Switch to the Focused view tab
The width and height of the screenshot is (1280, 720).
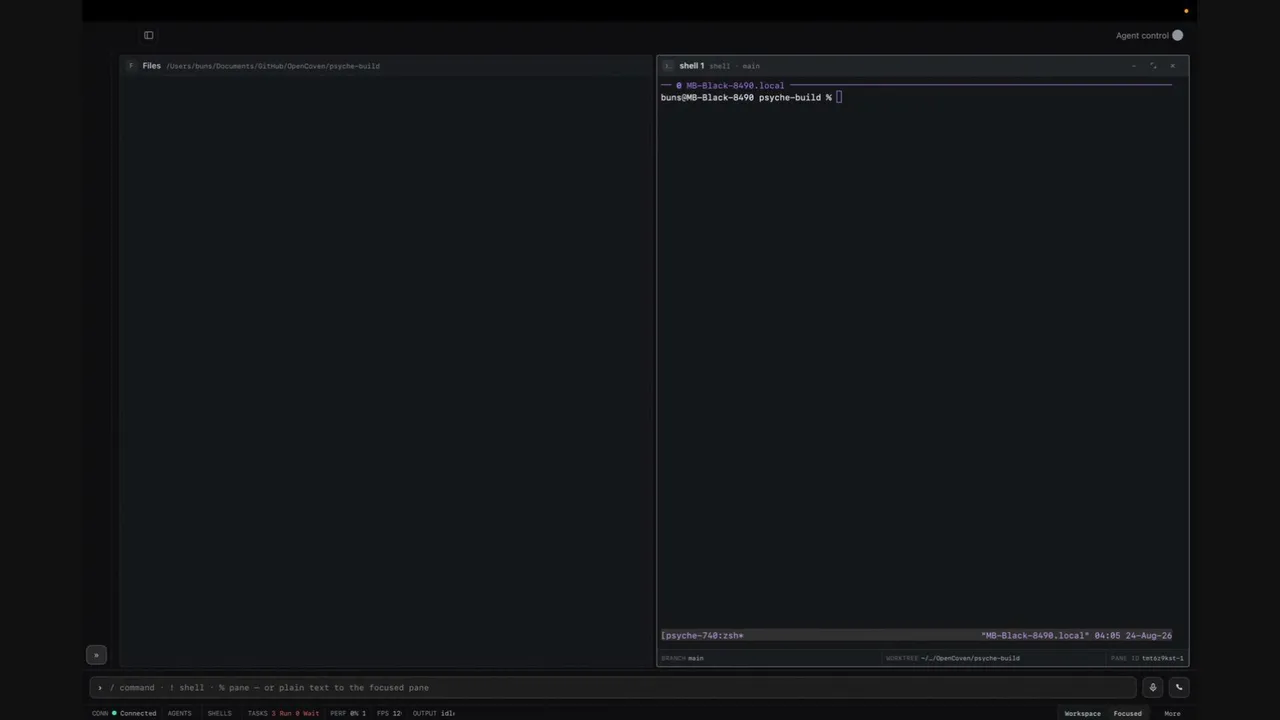(x=1127, y=713)
